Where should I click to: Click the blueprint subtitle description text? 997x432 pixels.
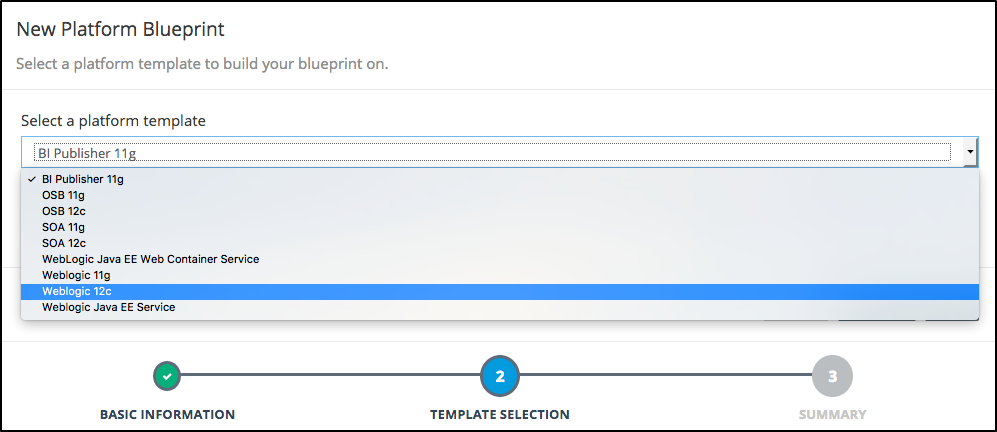(202, 65)
